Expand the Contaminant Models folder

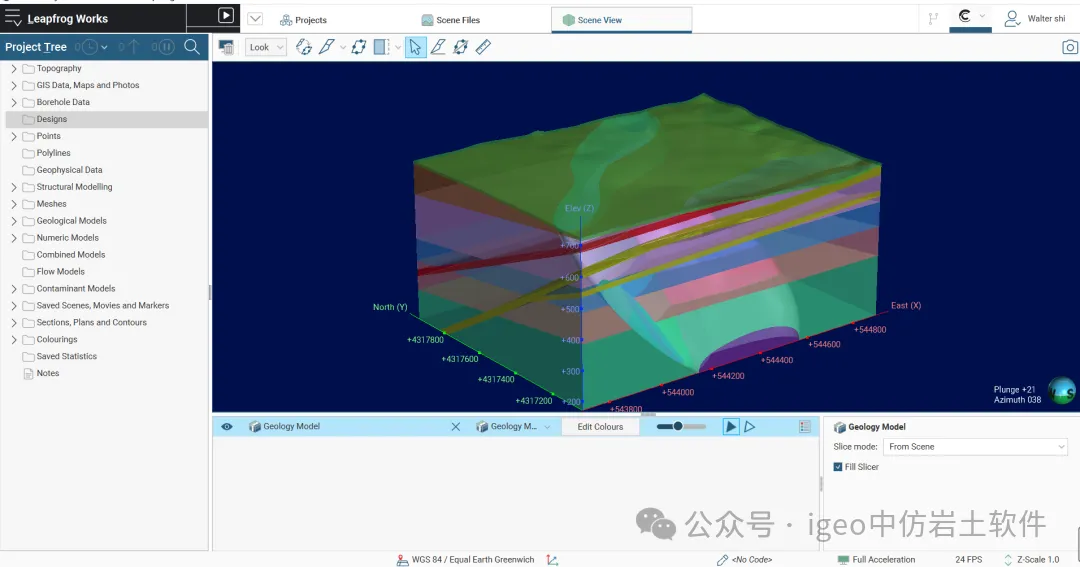(14, 289)
